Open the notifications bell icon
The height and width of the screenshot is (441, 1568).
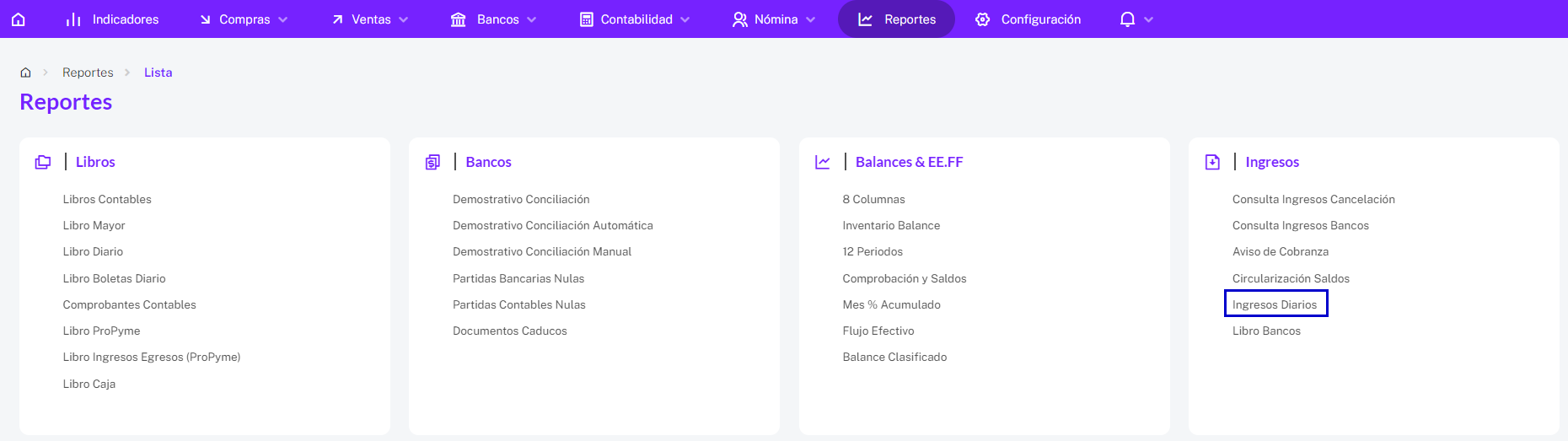(1127, 19)
